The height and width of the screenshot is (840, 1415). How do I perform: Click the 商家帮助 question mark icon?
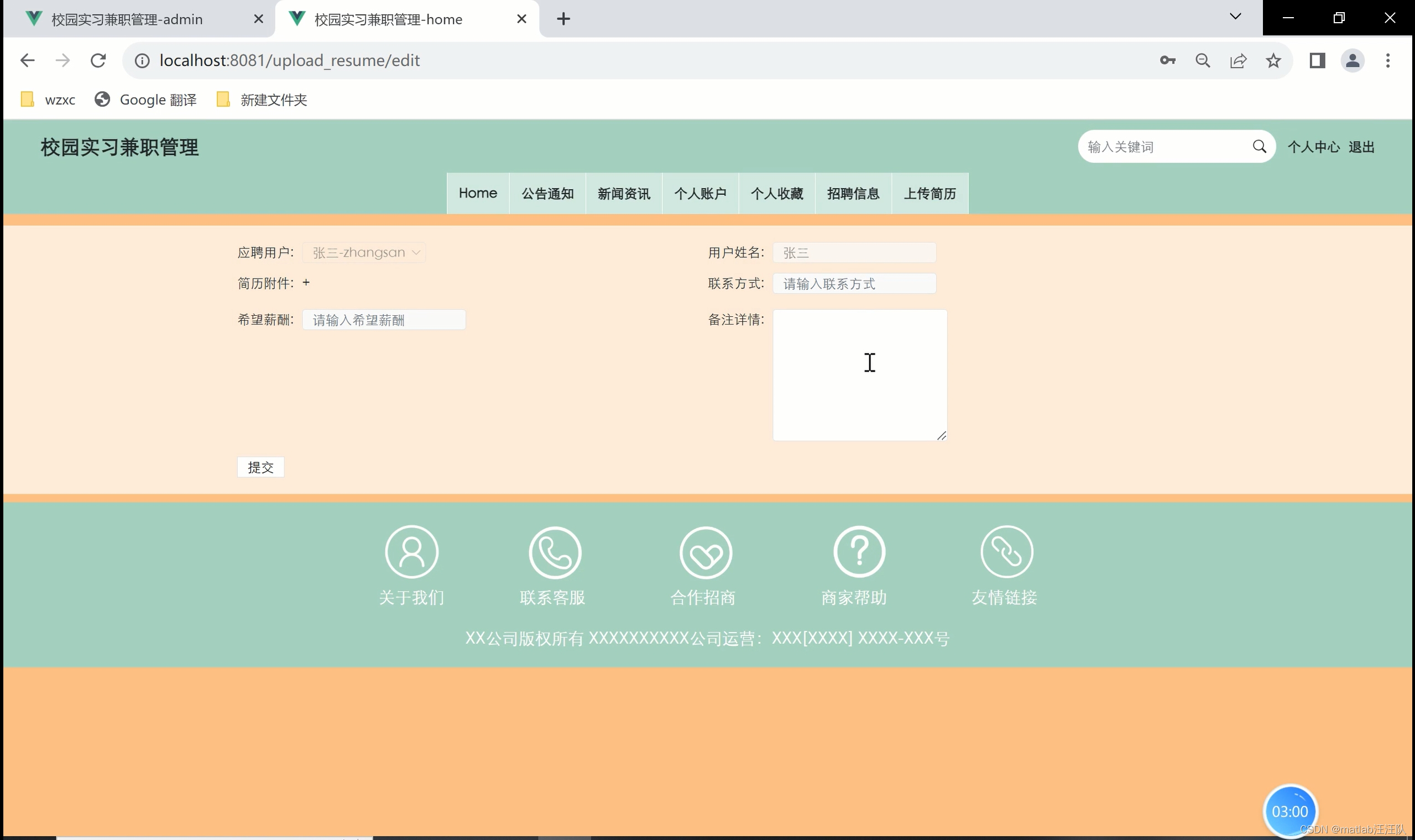click(859, 552)
